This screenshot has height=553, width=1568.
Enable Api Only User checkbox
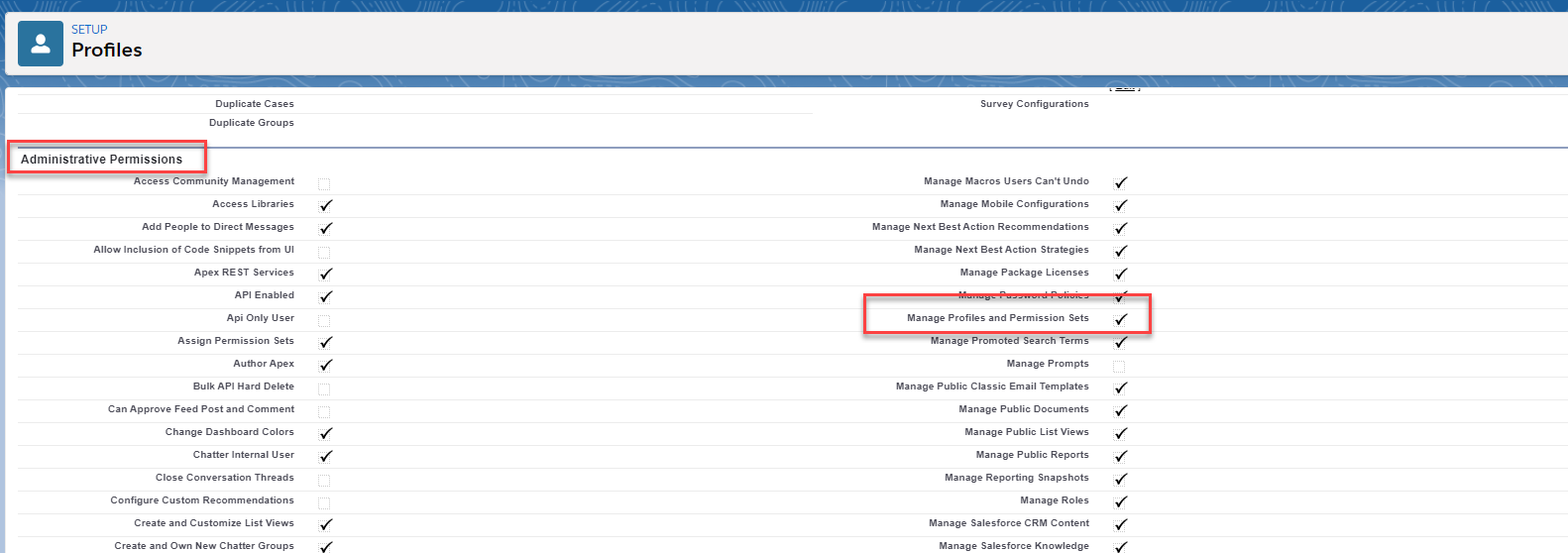tap(324, 320)
